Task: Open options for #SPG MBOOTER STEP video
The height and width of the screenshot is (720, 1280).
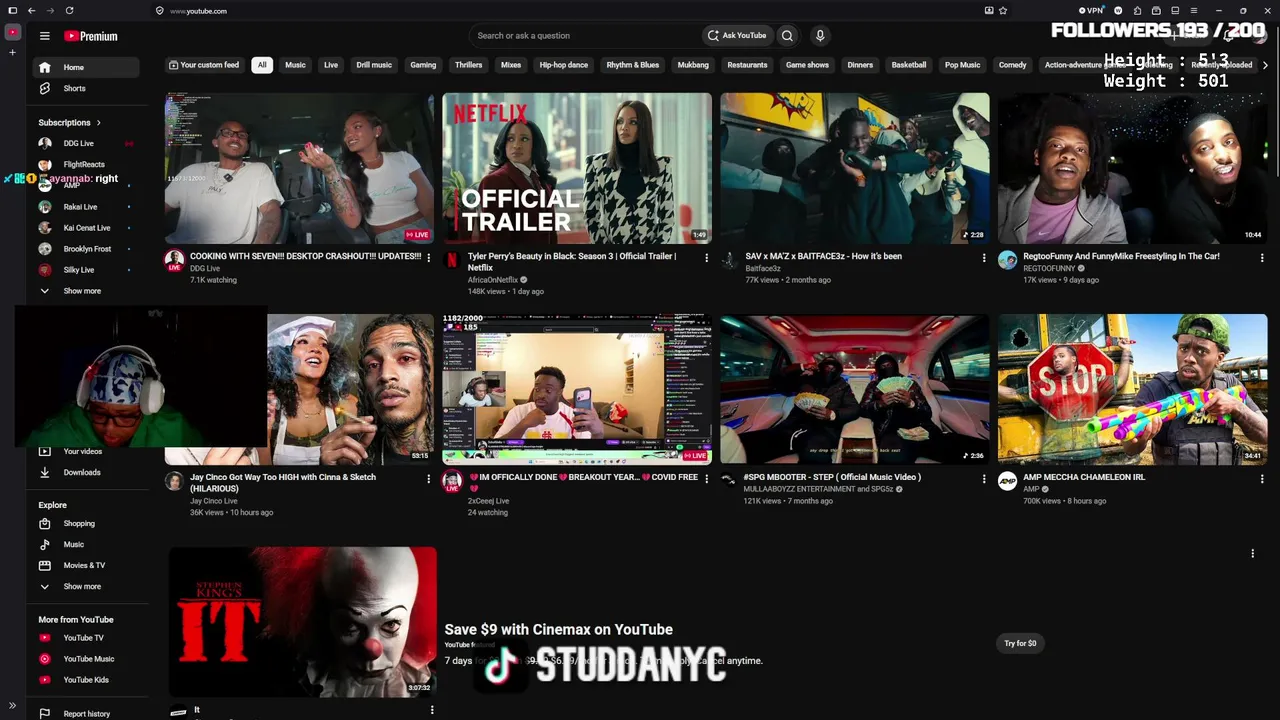Action: (984, 479)
